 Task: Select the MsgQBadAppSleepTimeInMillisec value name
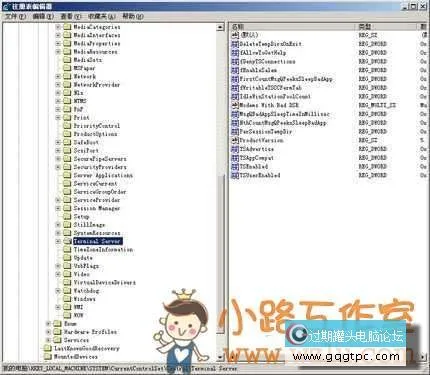(285, 114)
